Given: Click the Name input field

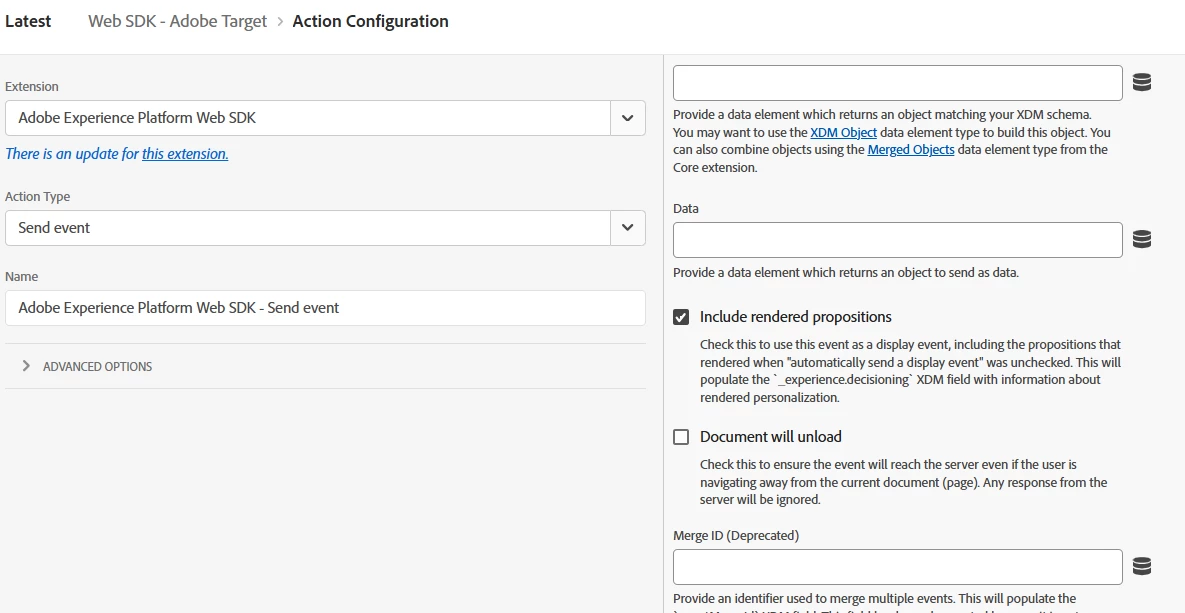Looking at the screenshot, I should [x=325, y=308].
